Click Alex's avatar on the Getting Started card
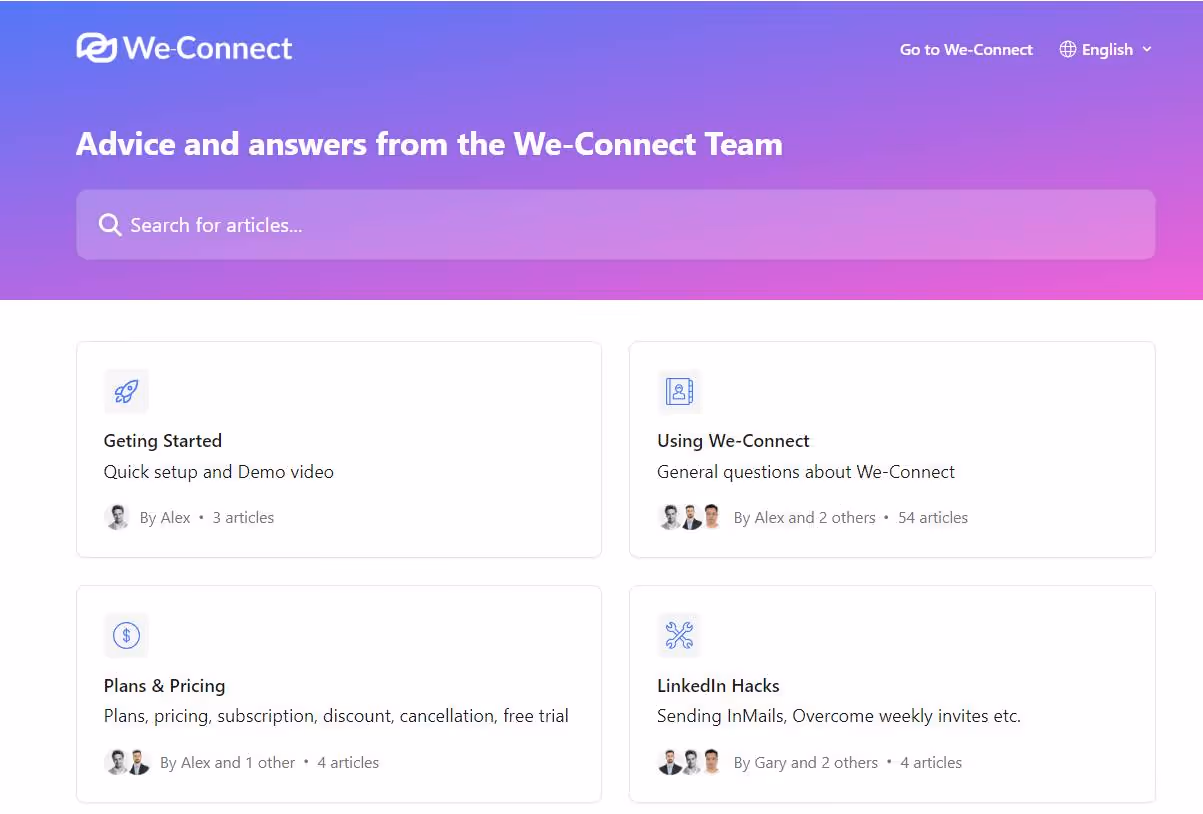The width and height of the screenshot is (1203, 814). pos(117,517)
